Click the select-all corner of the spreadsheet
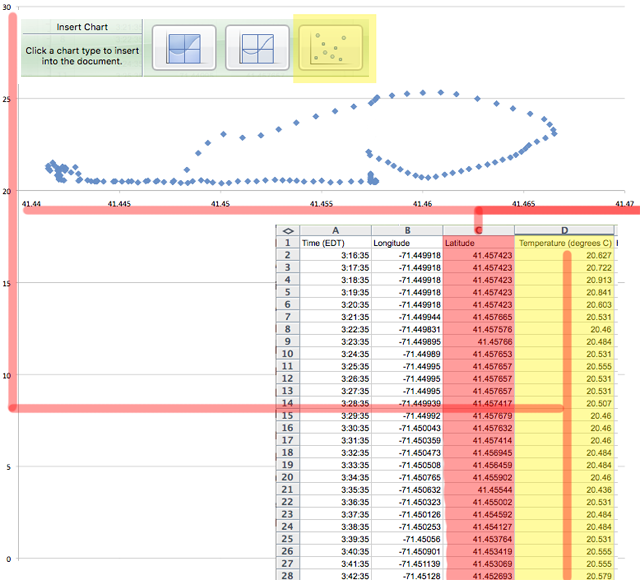The width and height of the screenshot is (640, 580). click(288, 229)
